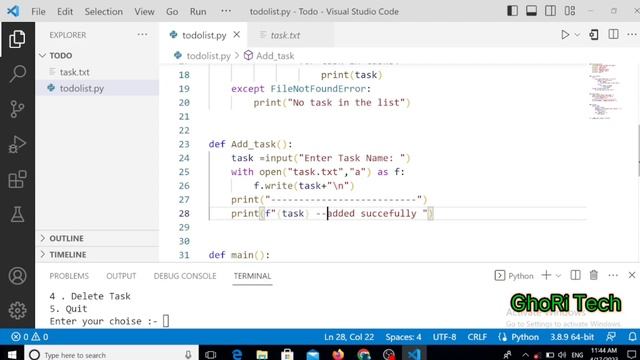The image size is (640, 360).
Task: Switch to the DEBUG CONSOLE tab
Action: [185, 276]
